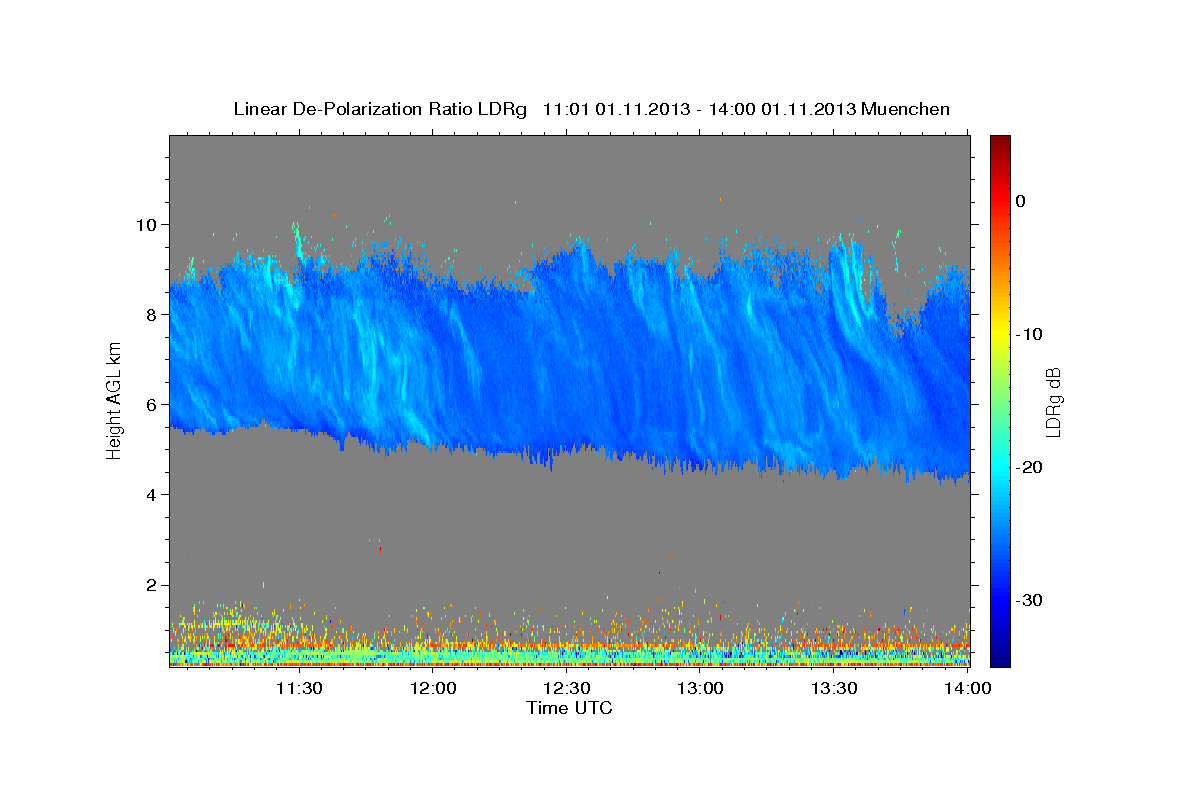Click the colorbar value '0'

[1020, 201]
